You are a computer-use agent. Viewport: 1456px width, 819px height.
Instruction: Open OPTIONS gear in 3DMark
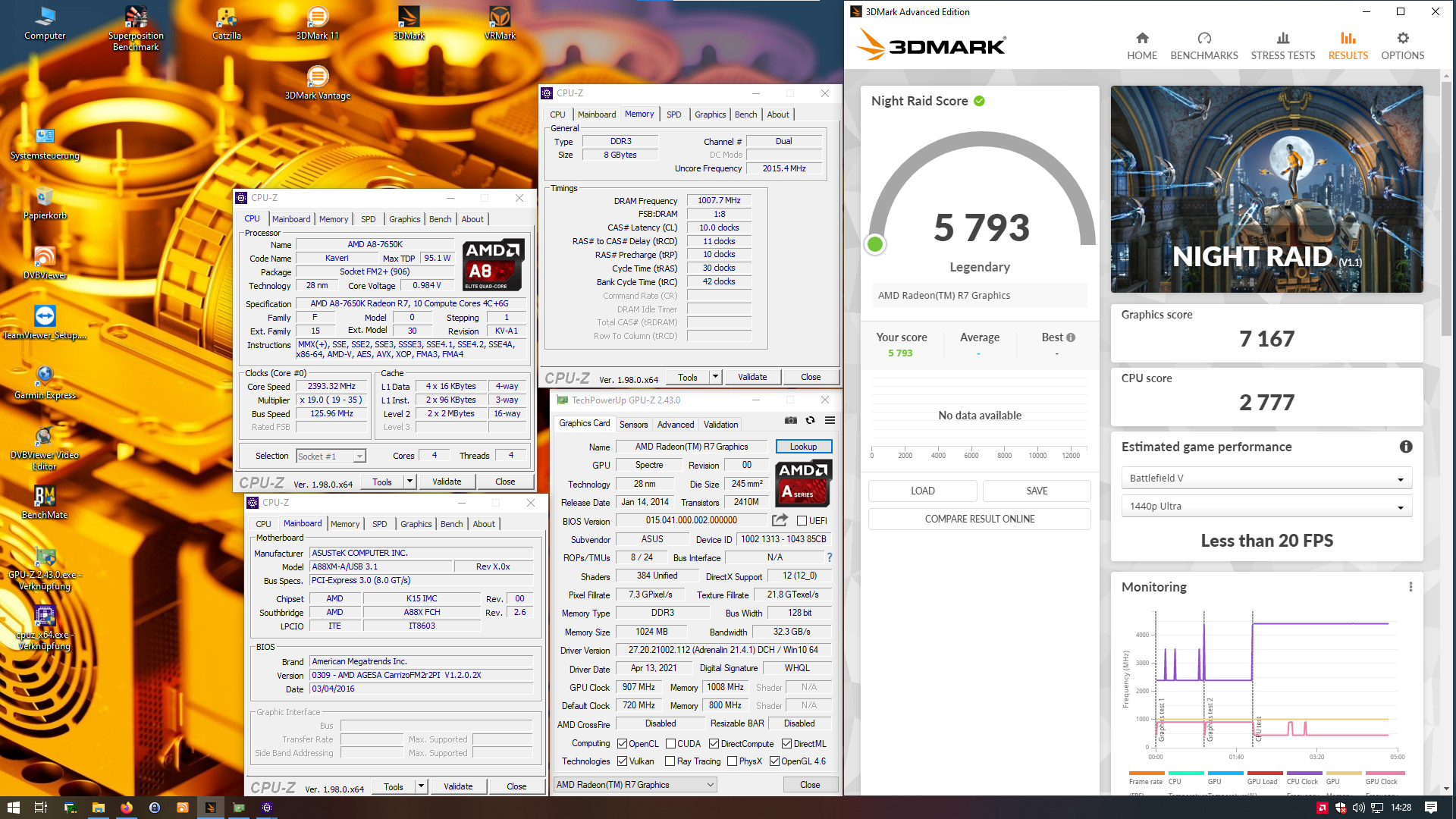[x=1403, y=45]
